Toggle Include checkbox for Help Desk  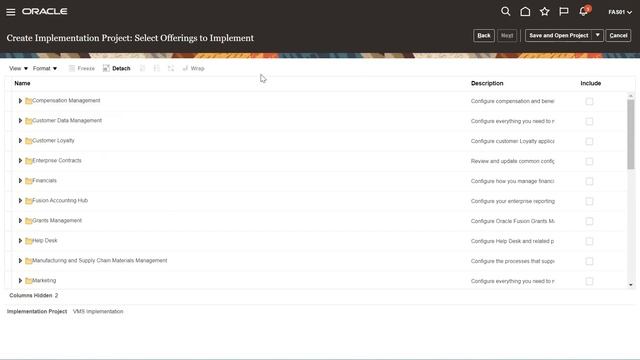(x=589, y=241)
